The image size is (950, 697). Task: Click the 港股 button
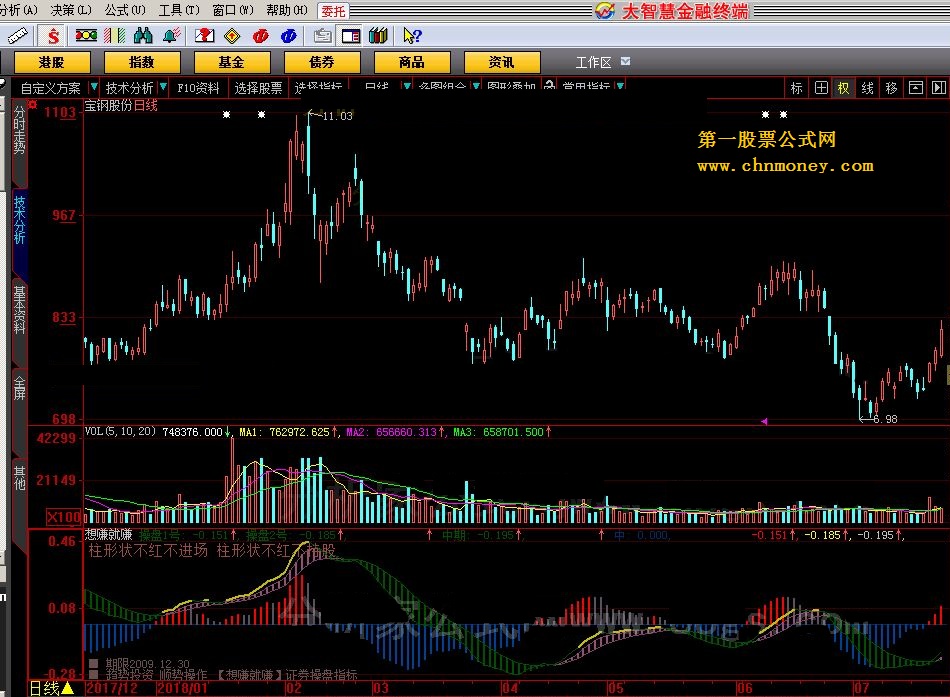pos(52,62)
